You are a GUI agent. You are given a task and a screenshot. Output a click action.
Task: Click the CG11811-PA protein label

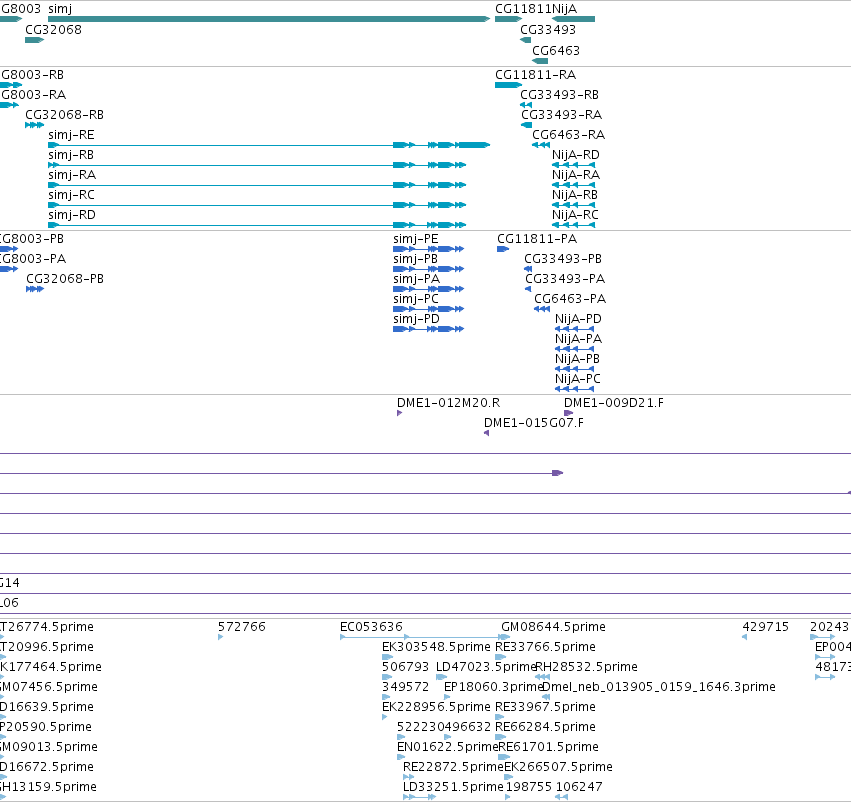tap(537, 239)
